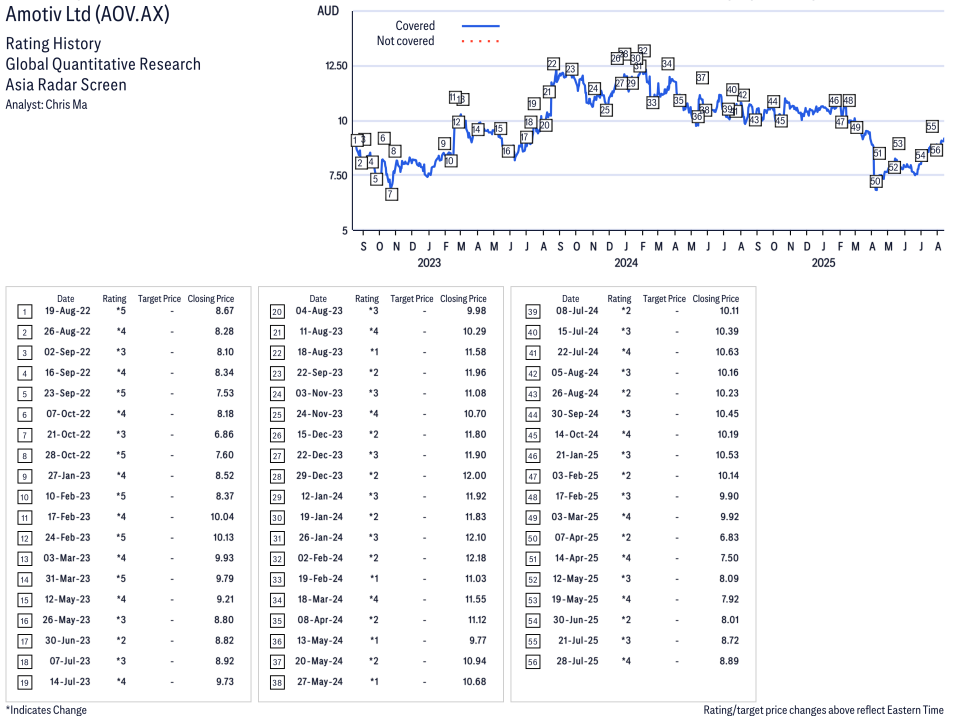Click the 19-Aug-22 date in row 1
Viewport: 955px width, 716px height.
tap(67, 311)
